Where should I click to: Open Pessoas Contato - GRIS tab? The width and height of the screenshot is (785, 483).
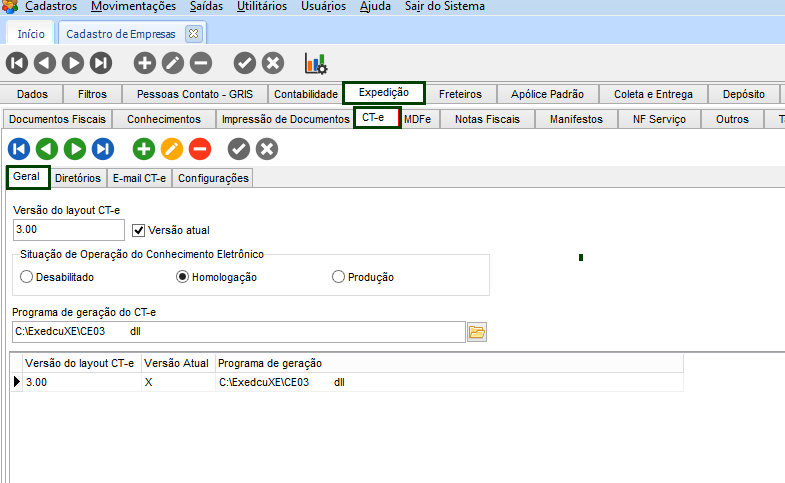coord(195,94)
